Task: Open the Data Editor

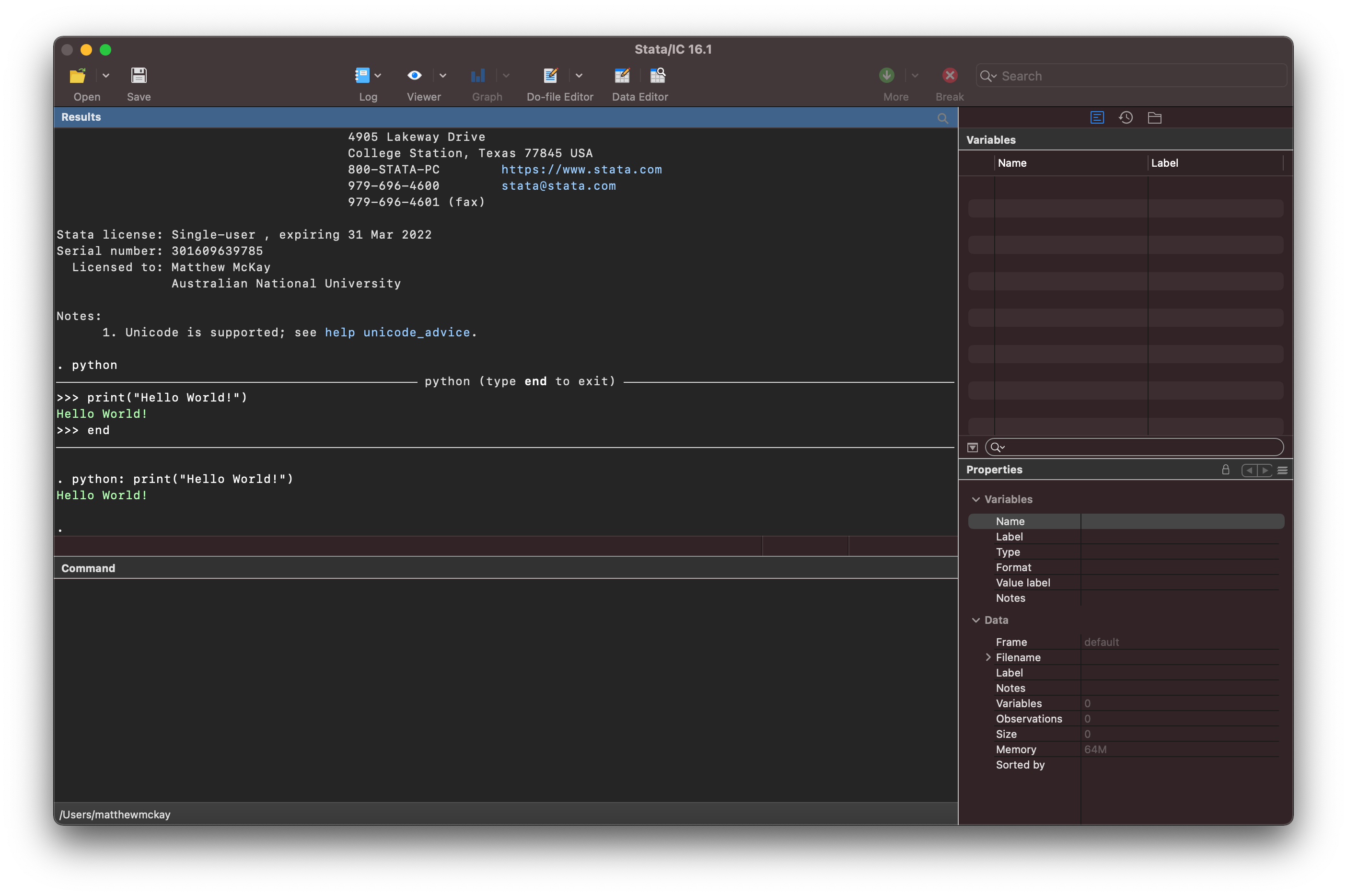Action: coord(621,76)
